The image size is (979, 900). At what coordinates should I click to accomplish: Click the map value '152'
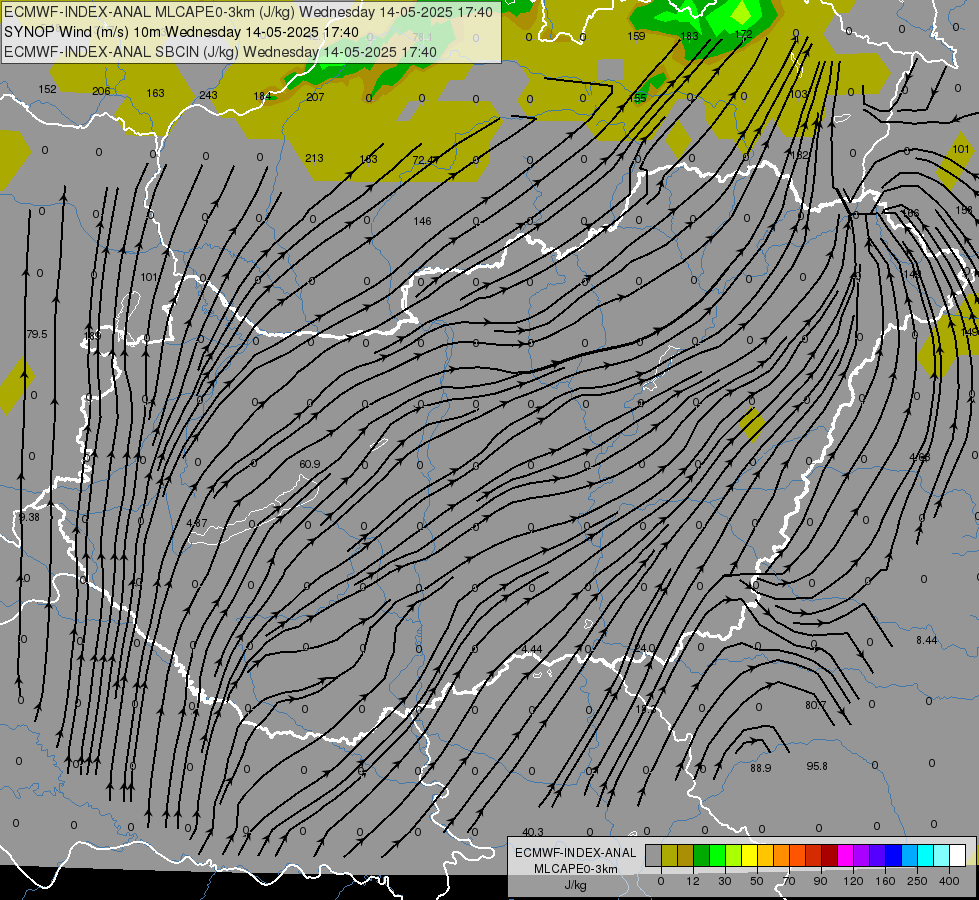tap(47, 89)
